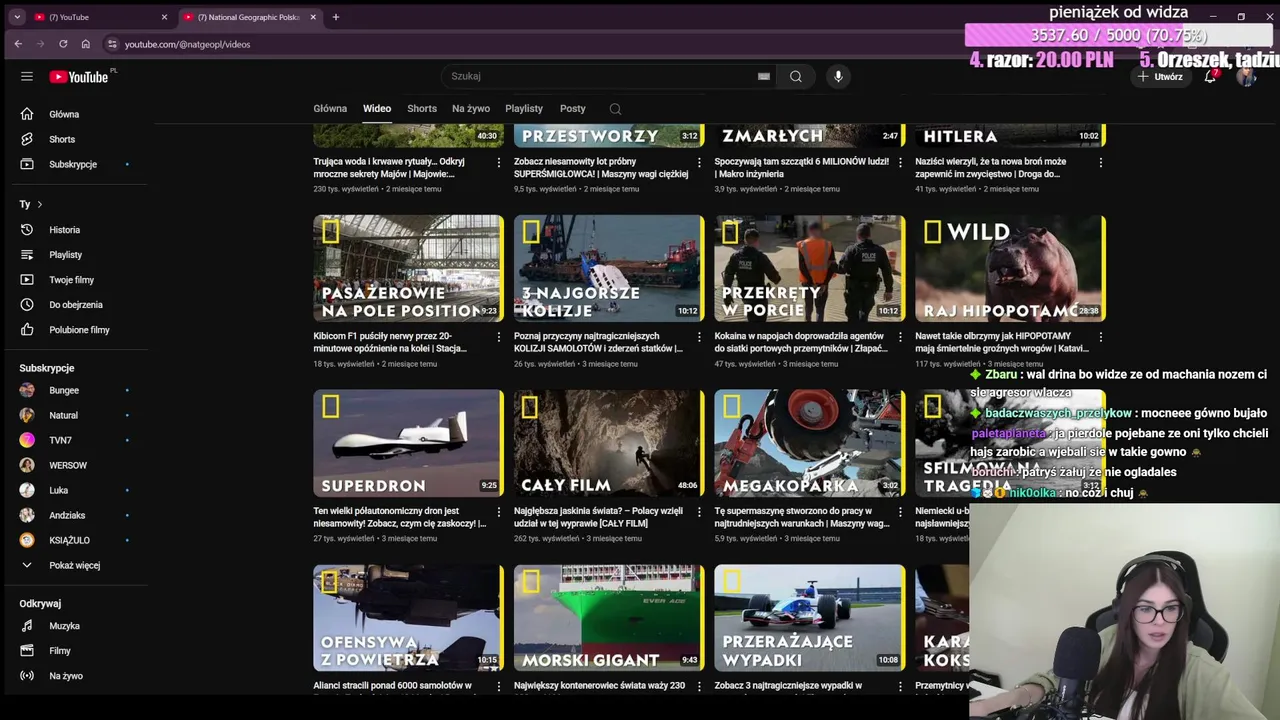Viewport: 1280px width, 720px height.
Task: Open a new browser tab
Action: (x=336, y=17)
